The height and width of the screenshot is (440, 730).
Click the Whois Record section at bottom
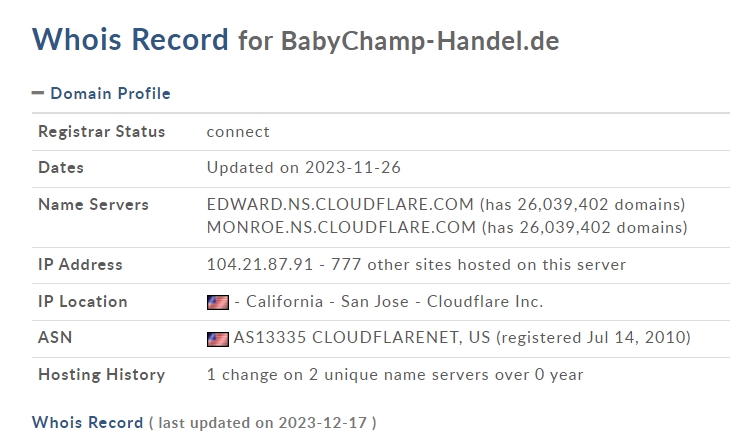click(x=88, y=422)
